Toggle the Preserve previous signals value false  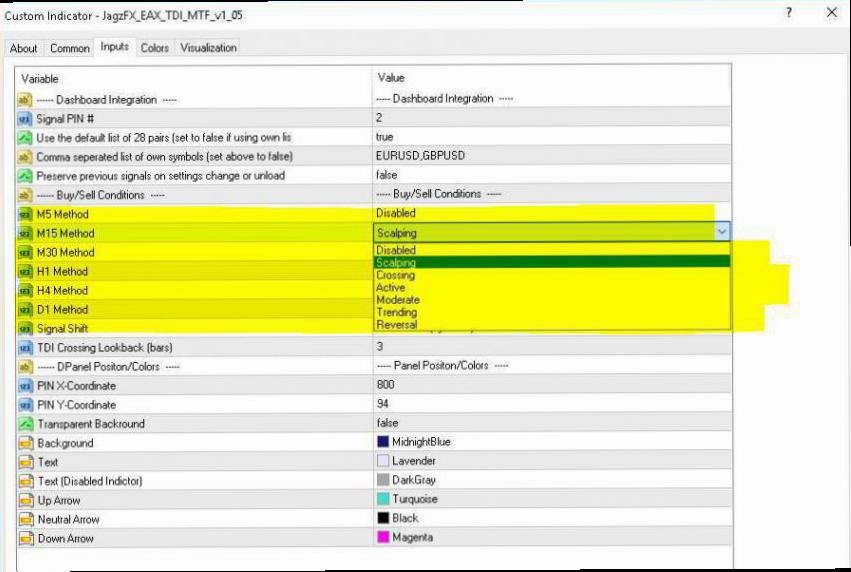pos(386,175)
